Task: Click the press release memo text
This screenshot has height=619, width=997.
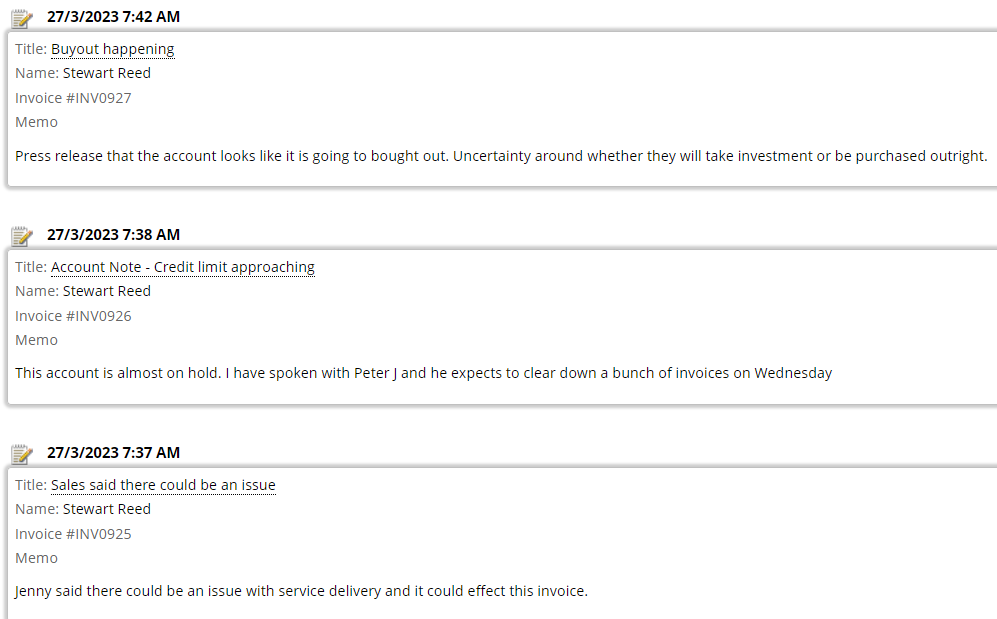Action: 500,156
